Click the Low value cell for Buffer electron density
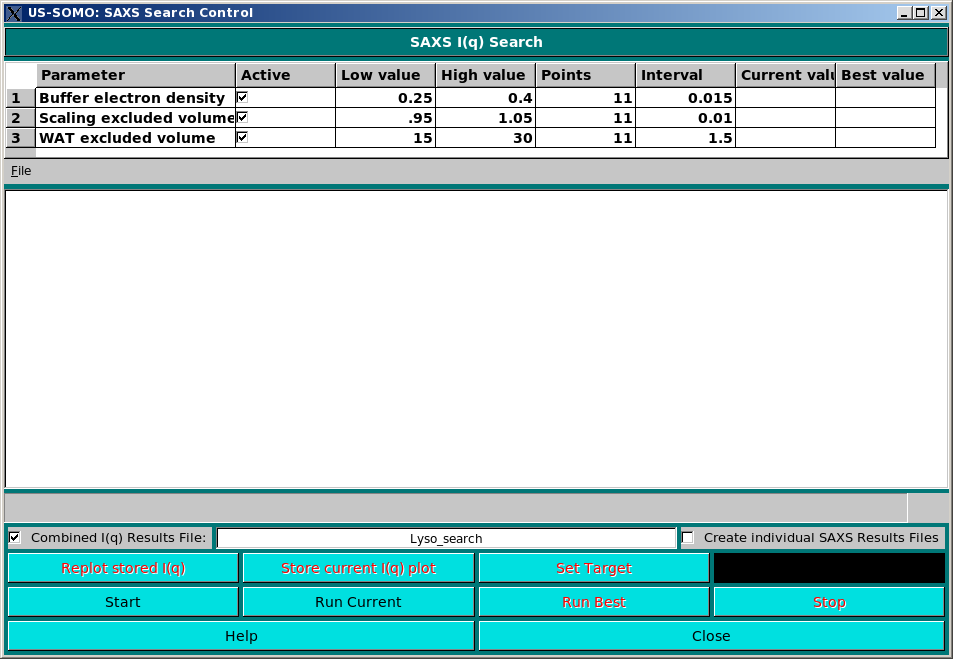This screenshot has width=953, height=659. pos(384,97)
